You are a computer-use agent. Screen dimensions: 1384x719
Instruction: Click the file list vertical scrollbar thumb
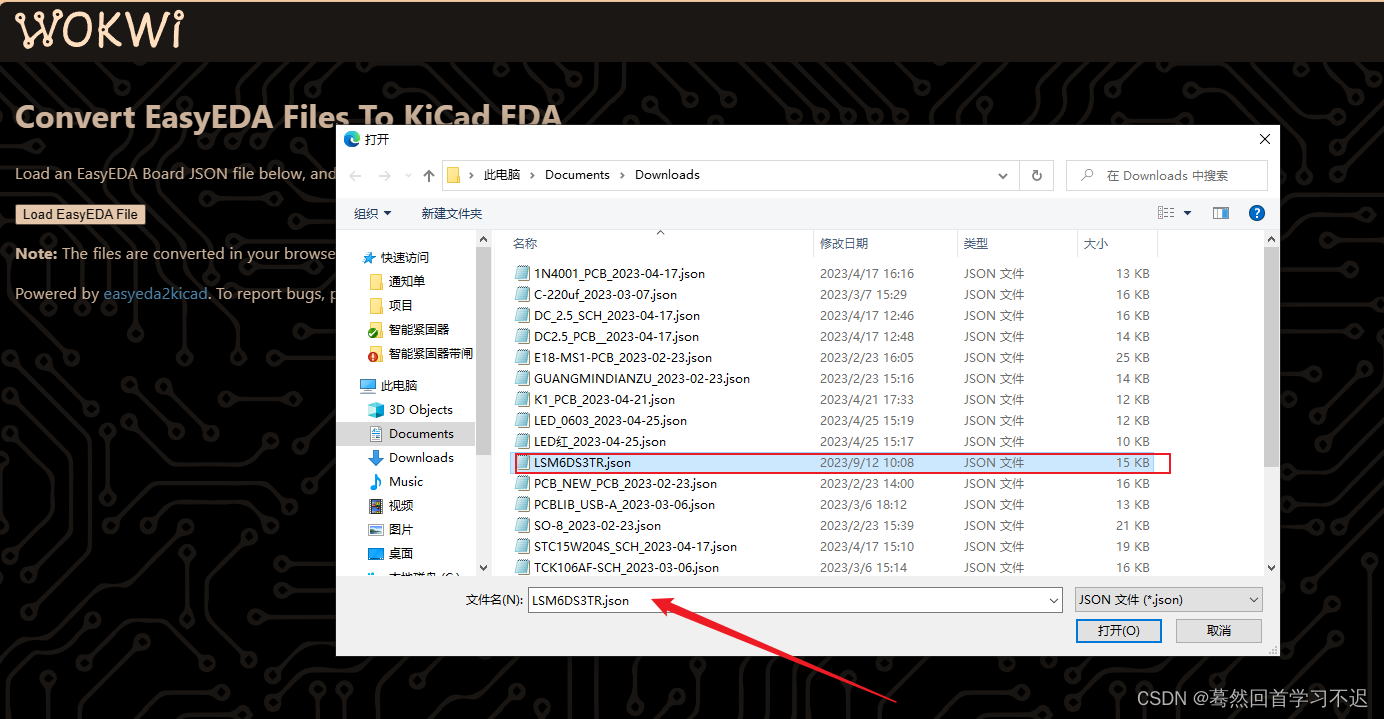1271,357
